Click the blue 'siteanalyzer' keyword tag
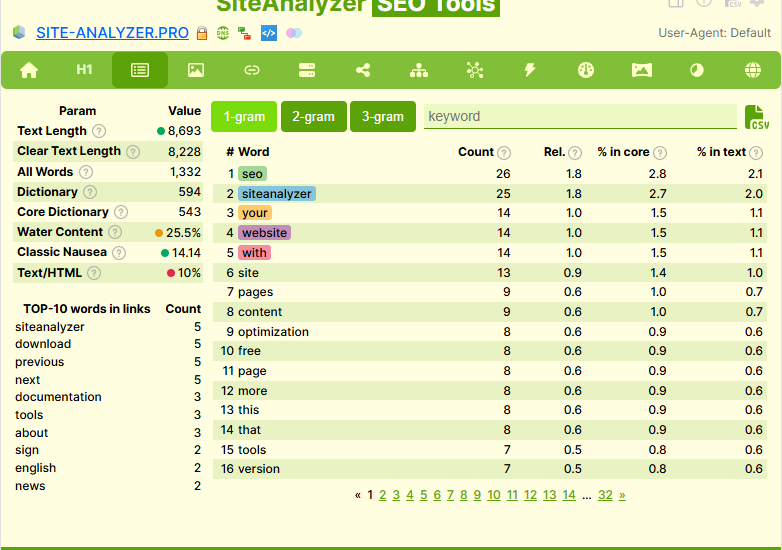The height and width of the screenshot is (550, 782). coord(277,193)
